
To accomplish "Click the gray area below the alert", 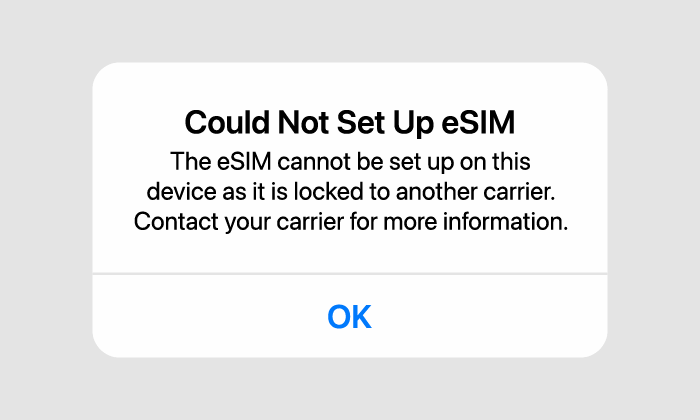I will (350, 390).
